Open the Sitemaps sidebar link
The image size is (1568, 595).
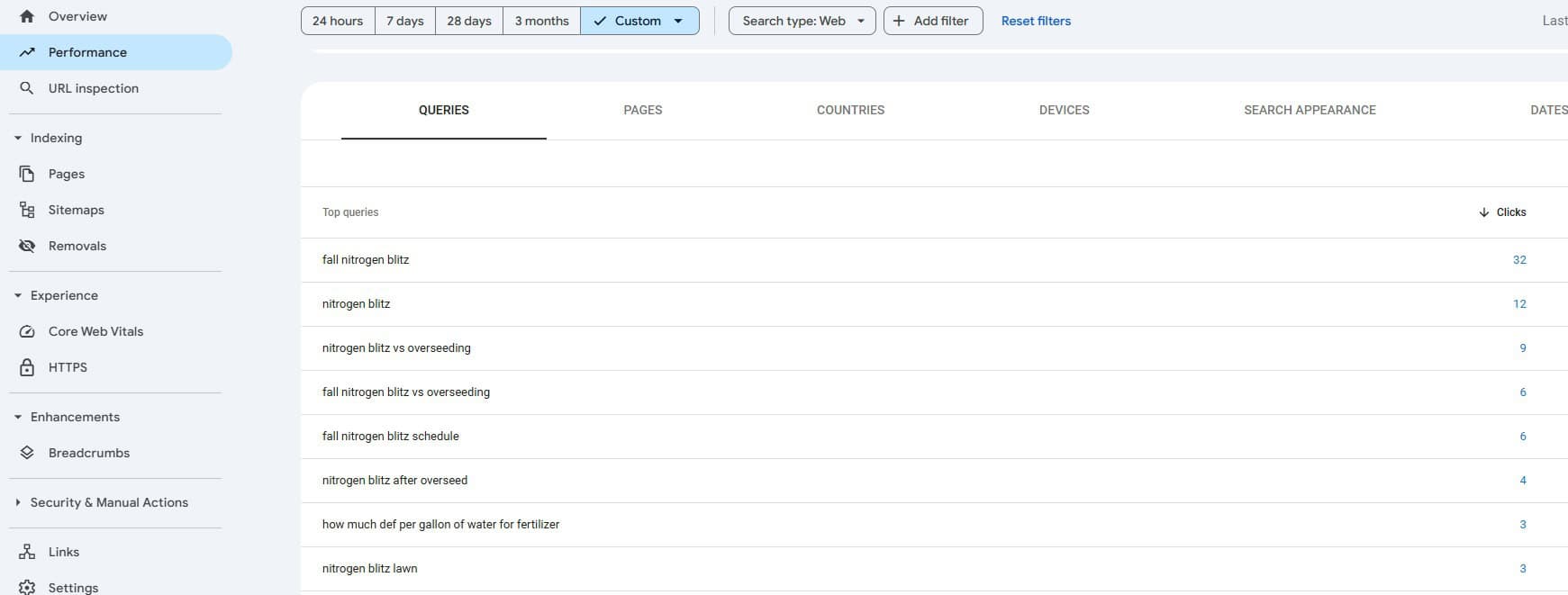(77, 210)
